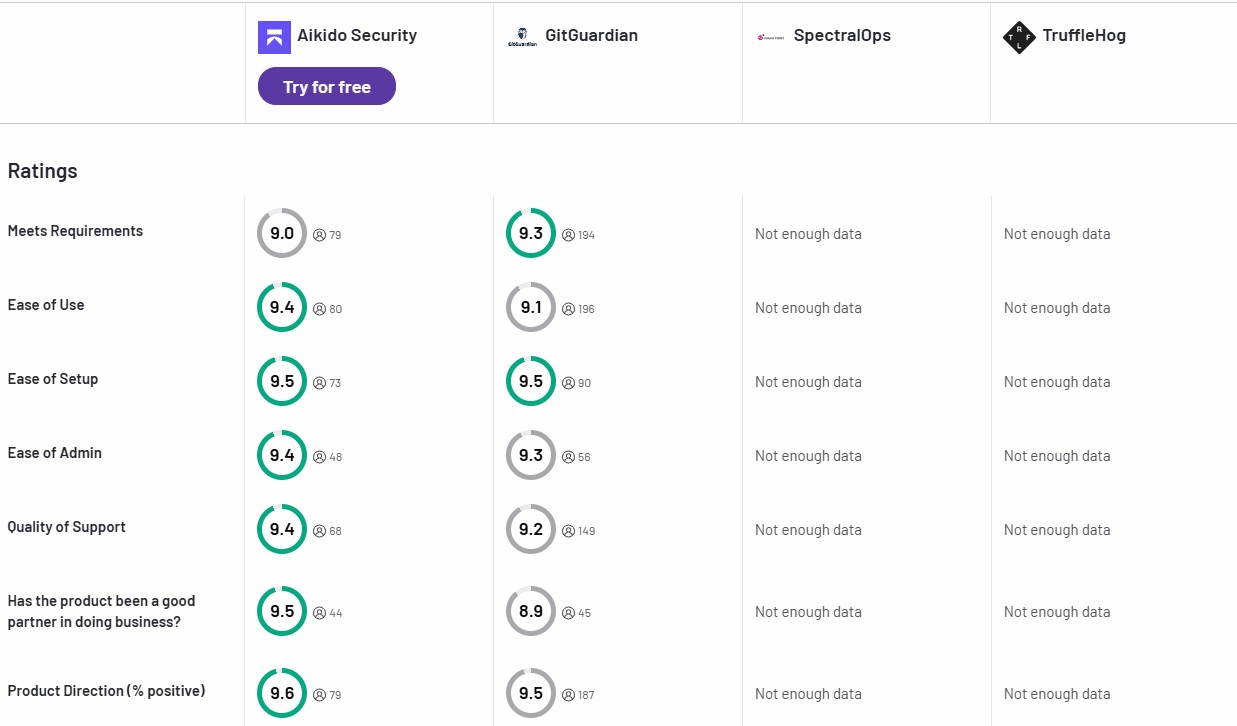Click Aikido's 9.6 Product Direction score ring
This screenshot has height=726, width=1237.
(x=282, y=693)
